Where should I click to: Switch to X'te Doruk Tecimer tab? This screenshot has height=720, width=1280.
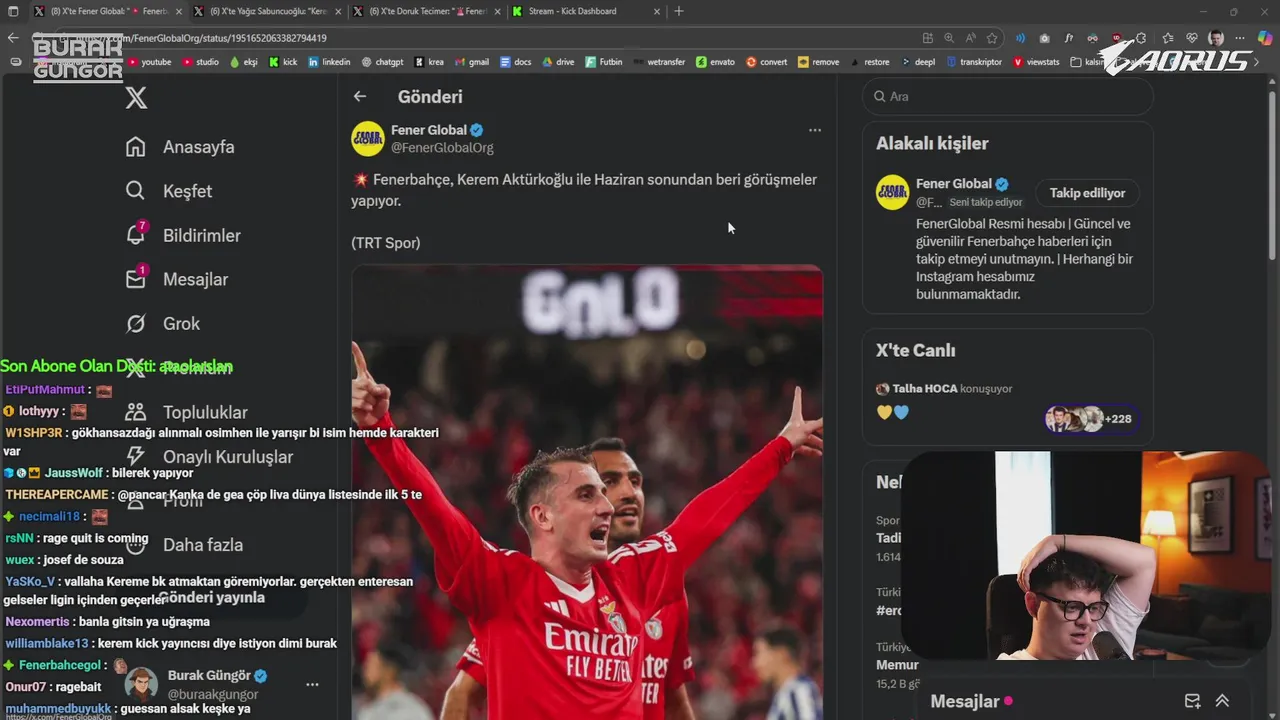tap(427, 11)
